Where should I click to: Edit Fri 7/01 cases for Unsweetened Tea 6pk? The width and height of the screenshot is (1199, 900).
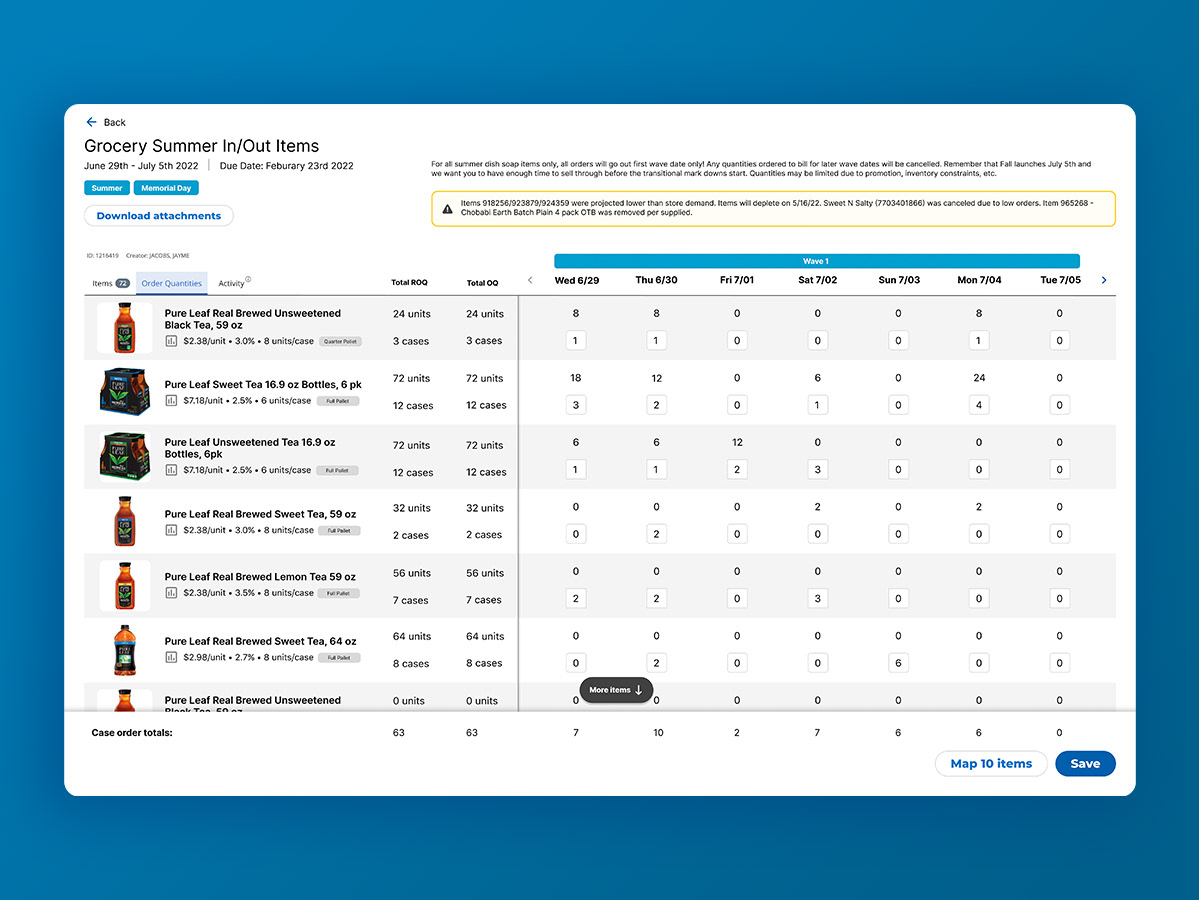click(x=737, y=469)
